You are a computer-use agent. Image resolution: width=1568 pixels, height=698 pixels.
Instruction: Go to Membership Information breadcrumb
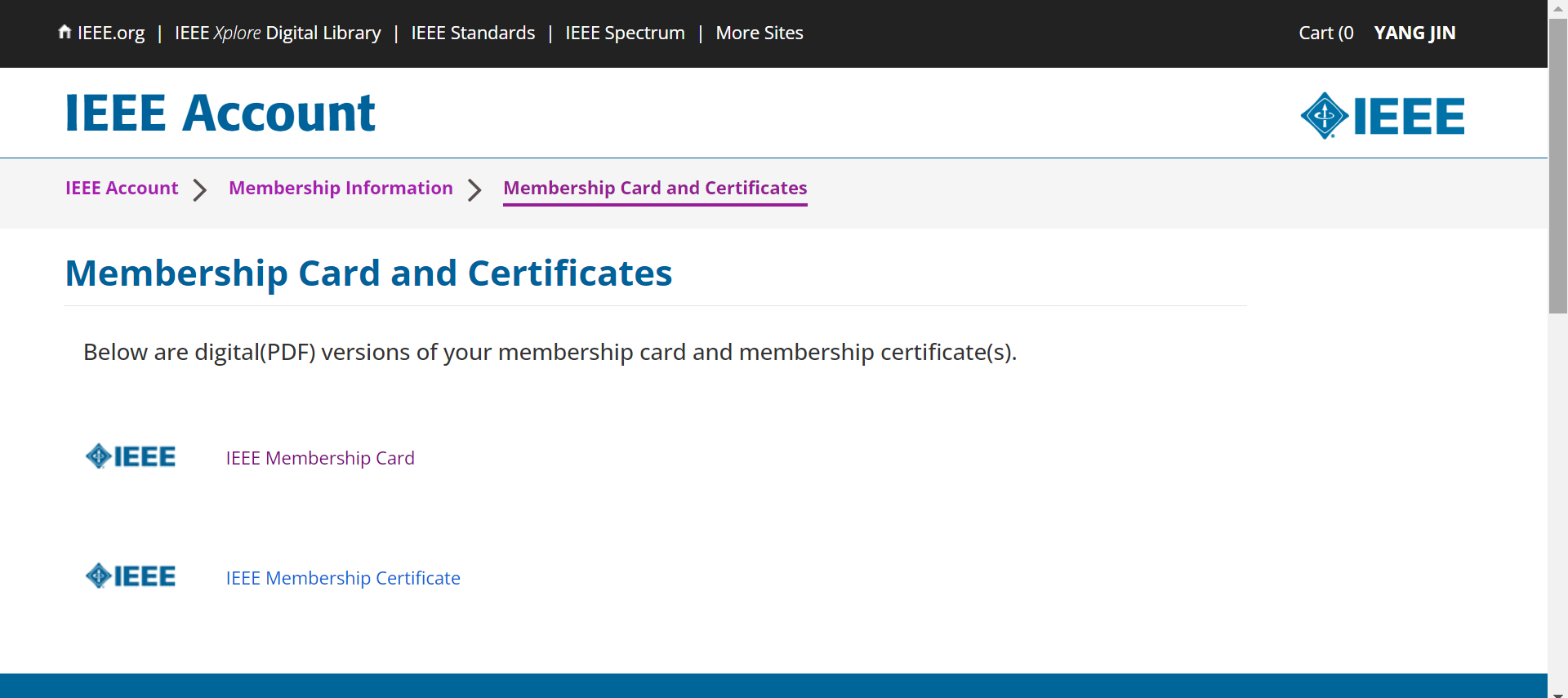click(x=341, y=188)
